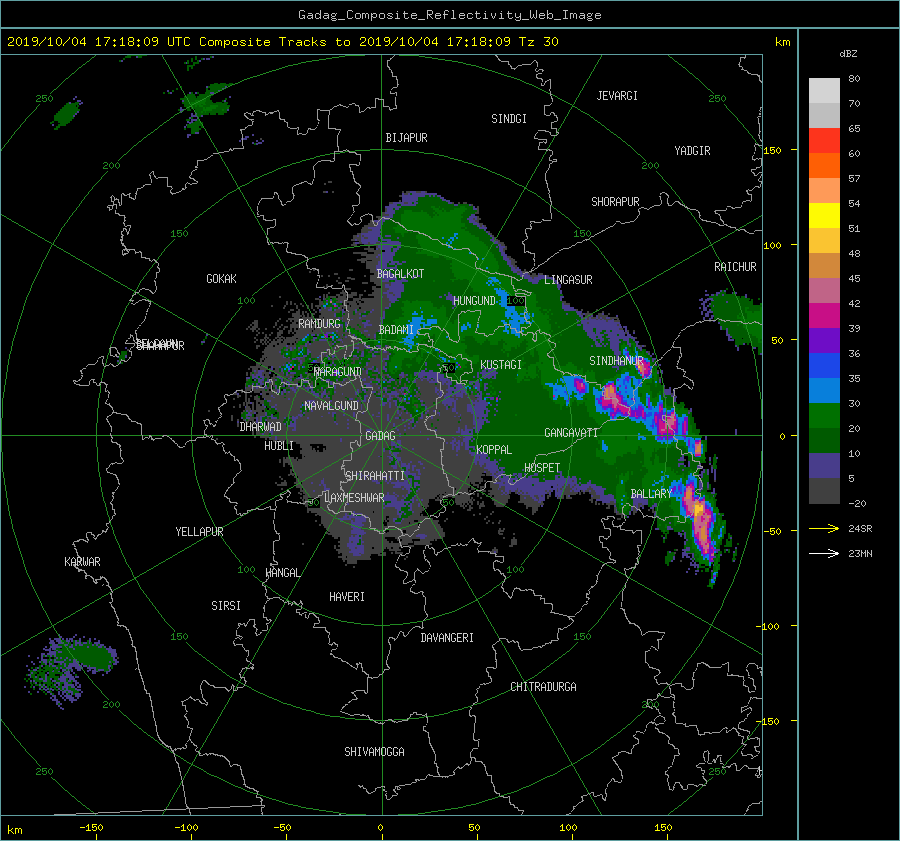Click the YELLAPUR label
Image resolution: width=900 pixels, height=841 pixels.
[x=199, y=532]
